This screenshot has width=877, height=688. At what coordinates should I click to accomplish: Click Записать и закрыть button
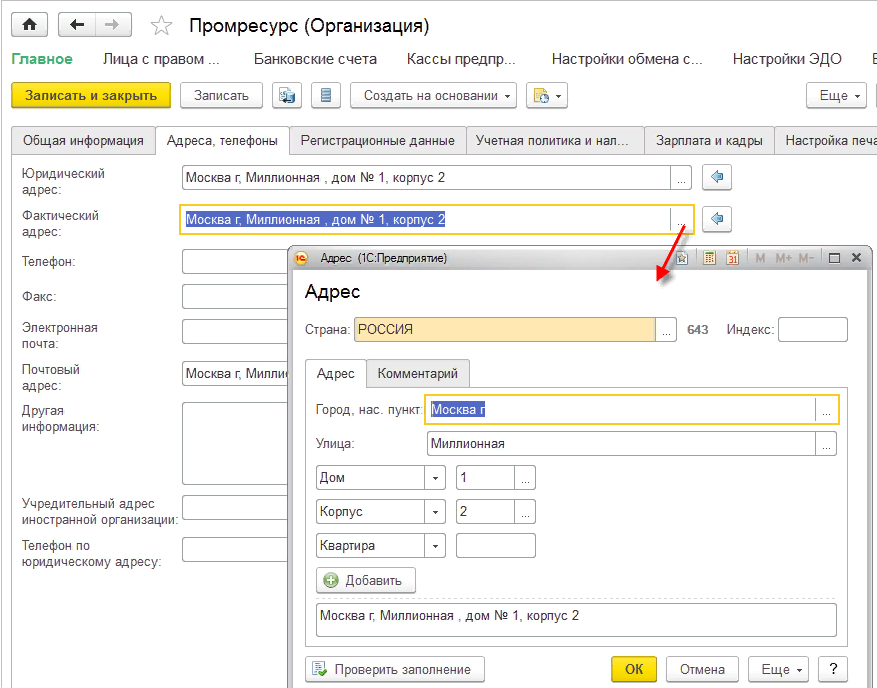91,96
